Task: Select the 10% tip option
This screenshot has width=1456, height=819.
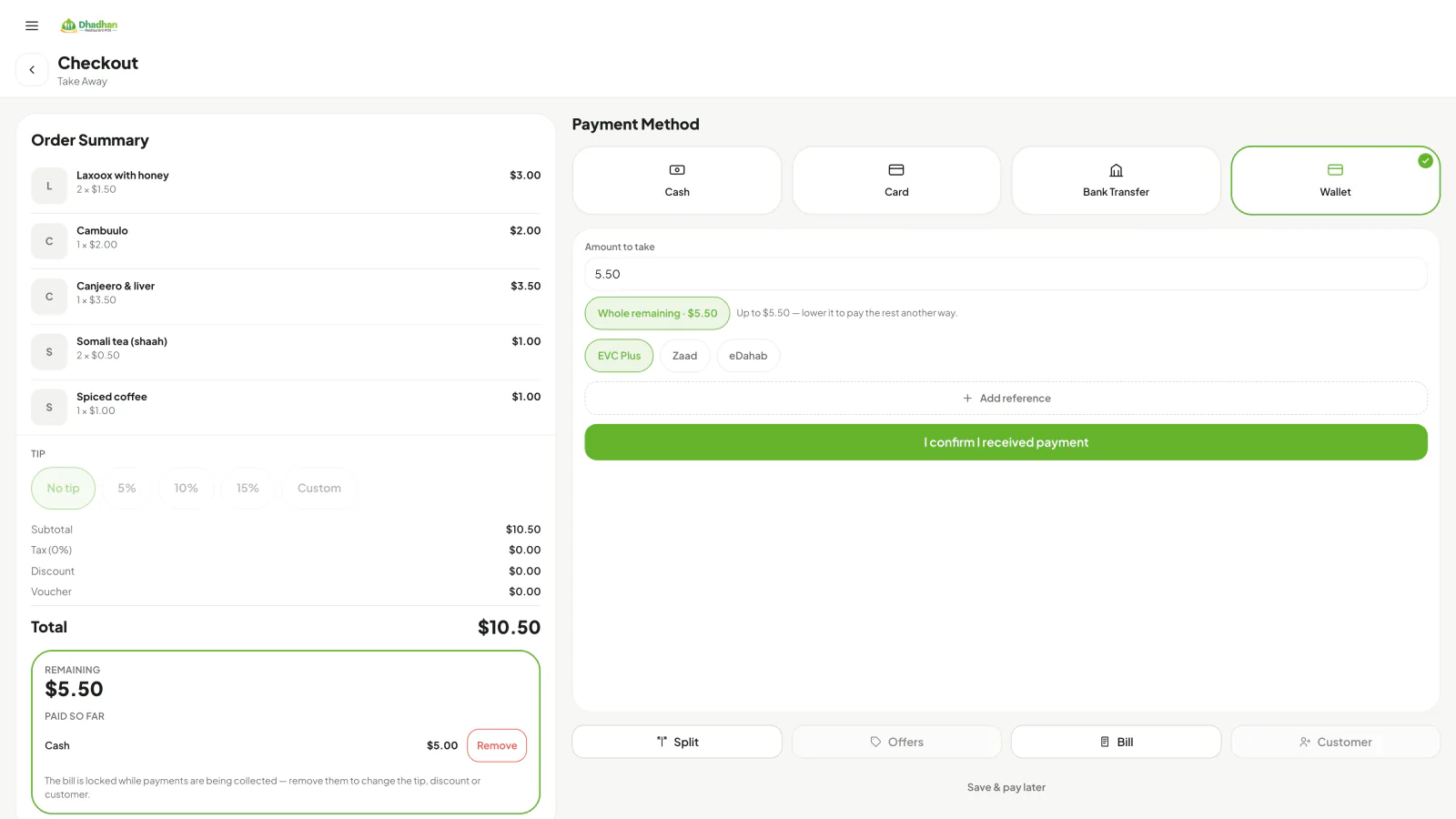Action: (x=186, y=489)
